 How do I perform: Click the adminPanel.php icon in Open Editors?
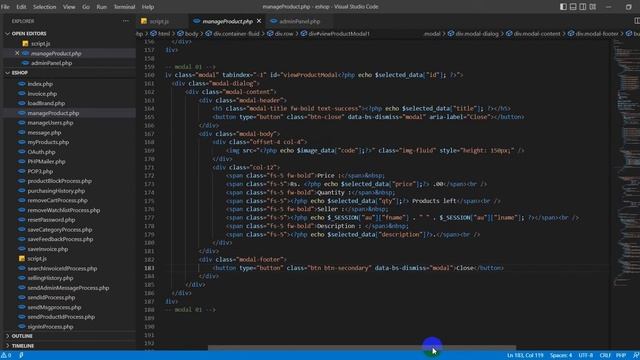click(x=25, y=63)
